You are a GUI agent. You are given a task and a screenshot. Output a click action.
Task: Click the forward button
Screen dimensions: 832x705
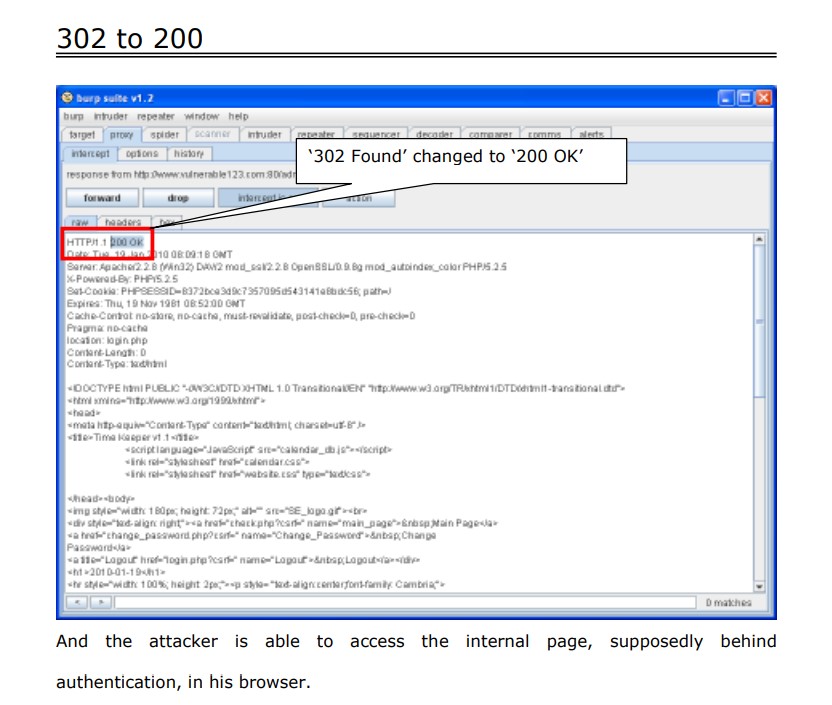coord(102,198)
